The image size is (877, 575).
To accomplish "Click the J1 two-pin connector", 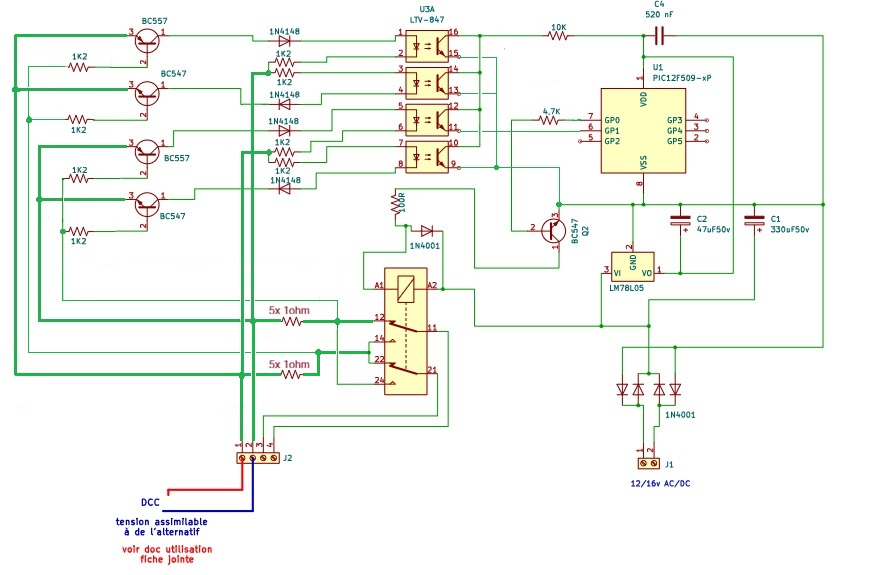I will [x=649, y=464].
